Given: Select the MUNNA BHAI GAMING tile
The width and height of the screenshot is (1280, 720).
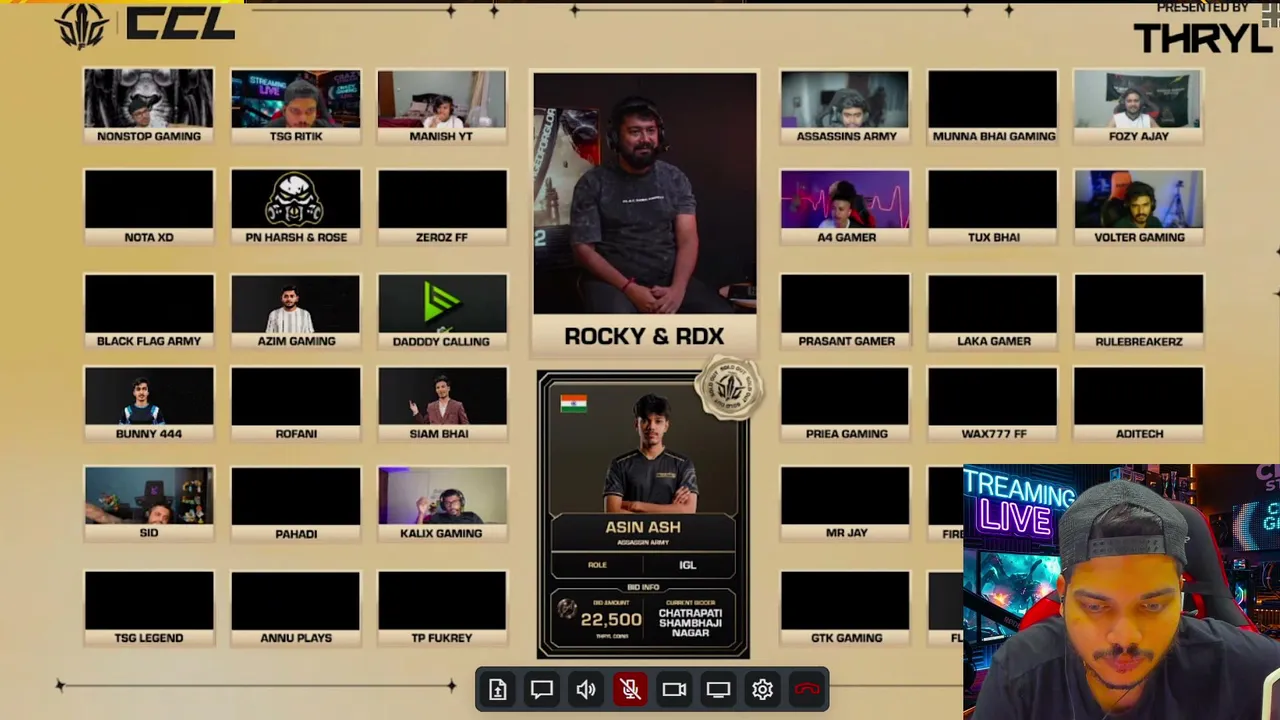Looking at the screenshot, I should [x=993, y=106].
